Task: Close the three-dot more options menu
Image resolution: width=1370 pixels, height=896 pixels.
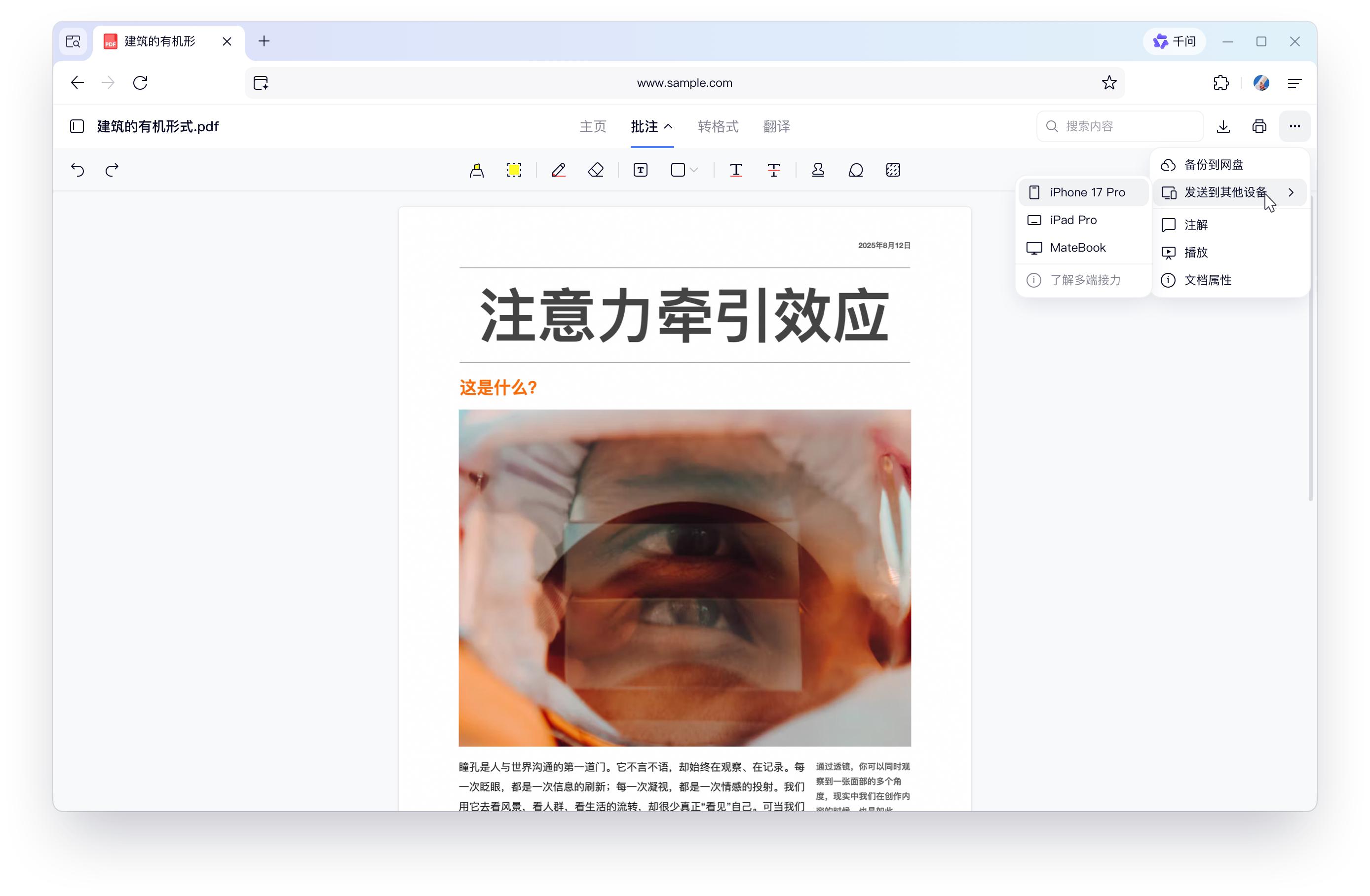Action: click(1295, 126)
